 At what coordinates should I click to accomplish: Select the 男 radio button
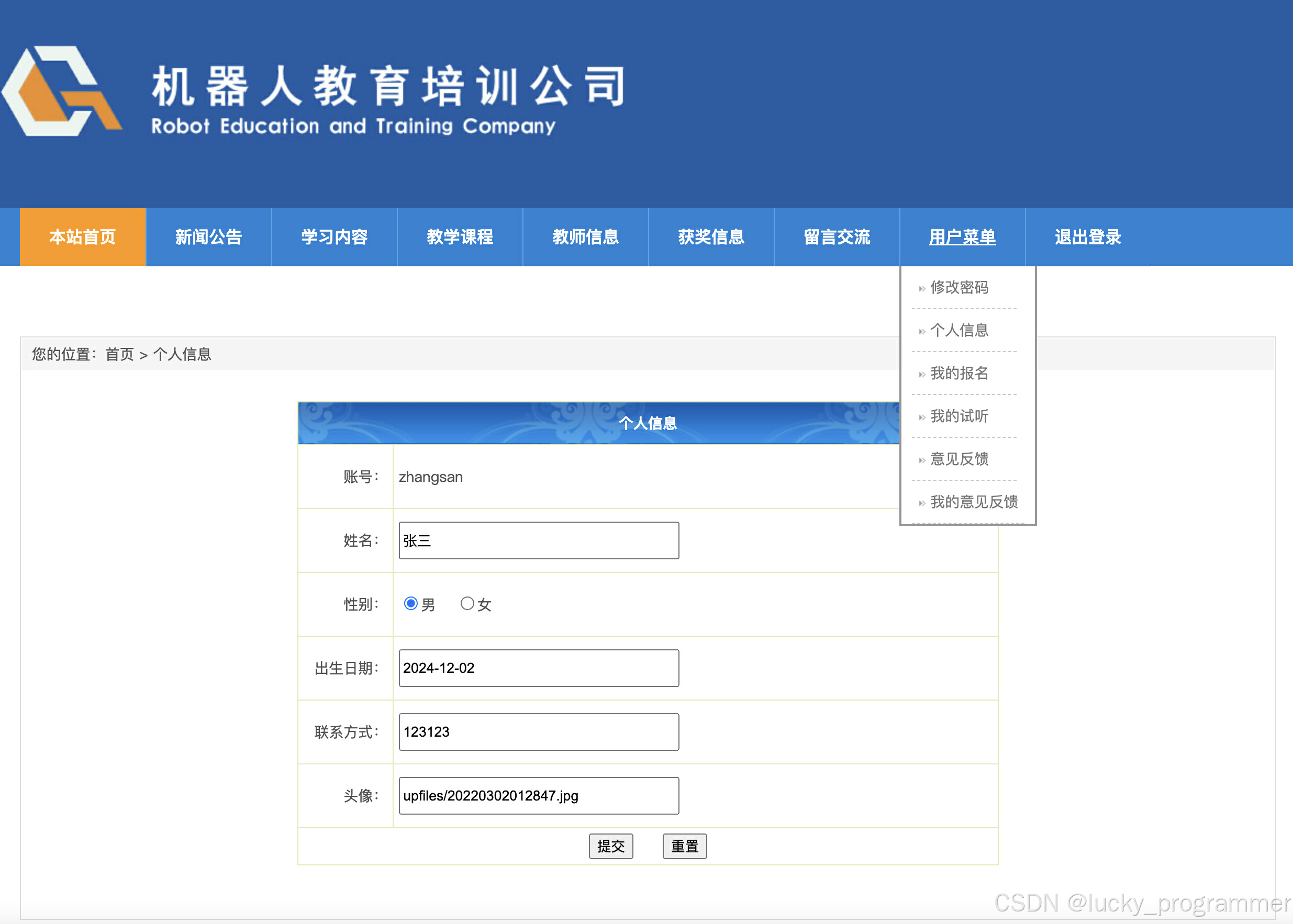click(x=410, y=603)
